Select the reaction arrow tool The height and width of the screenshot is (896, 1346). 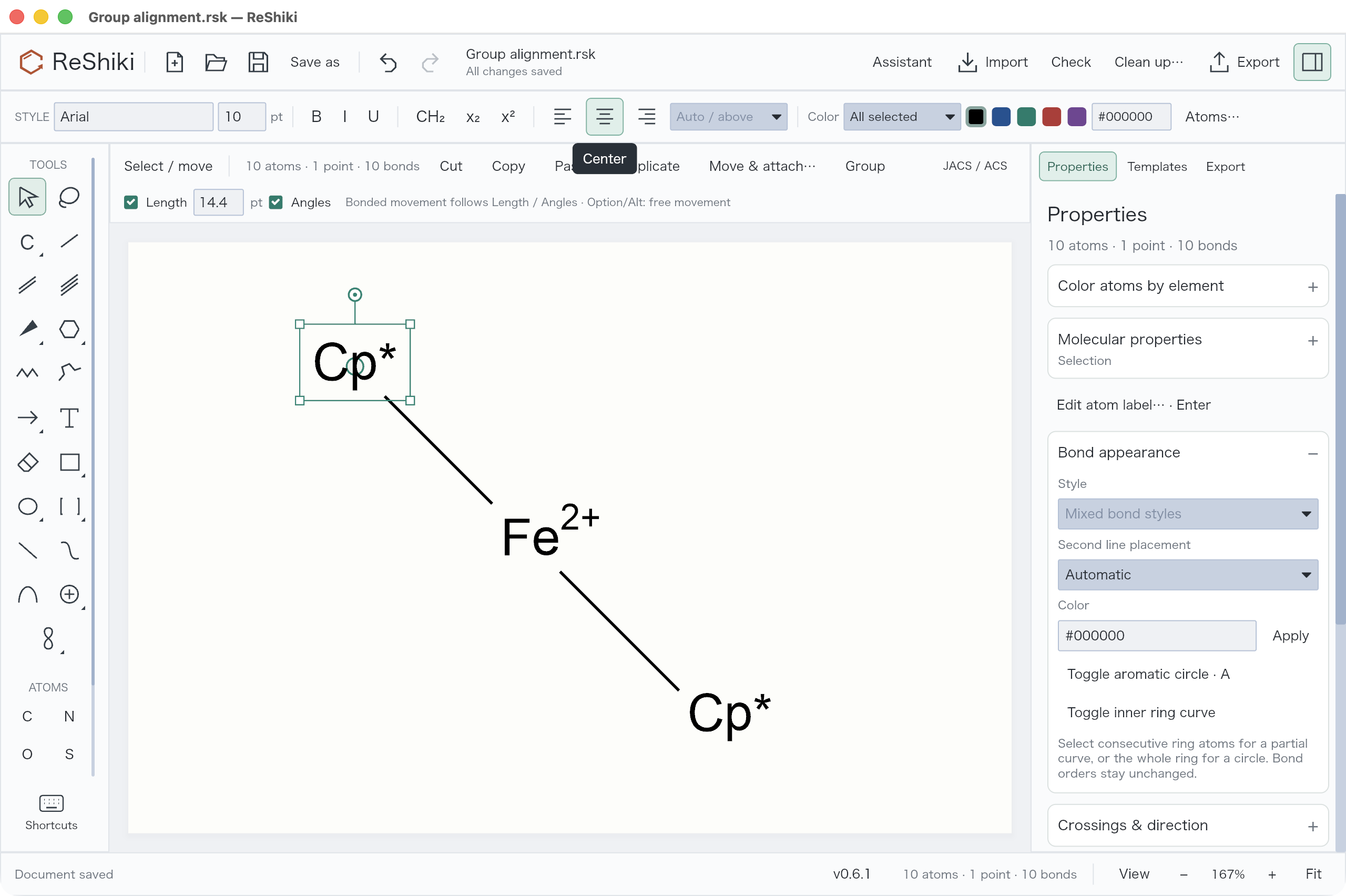[27, 418]
